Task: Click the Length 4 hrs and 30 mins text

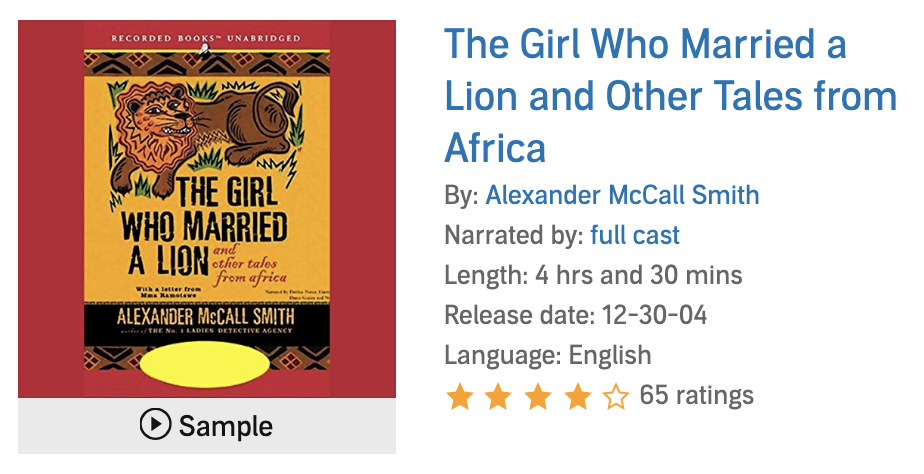Action: click(x=593, y=275)
